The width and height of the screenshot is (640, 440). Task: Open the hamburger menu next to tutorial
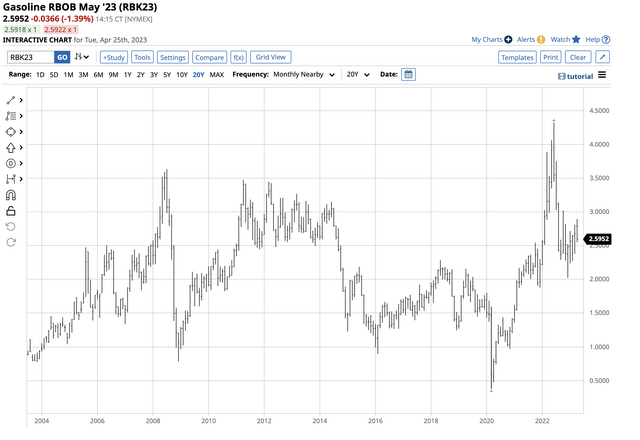click(602, 75)
